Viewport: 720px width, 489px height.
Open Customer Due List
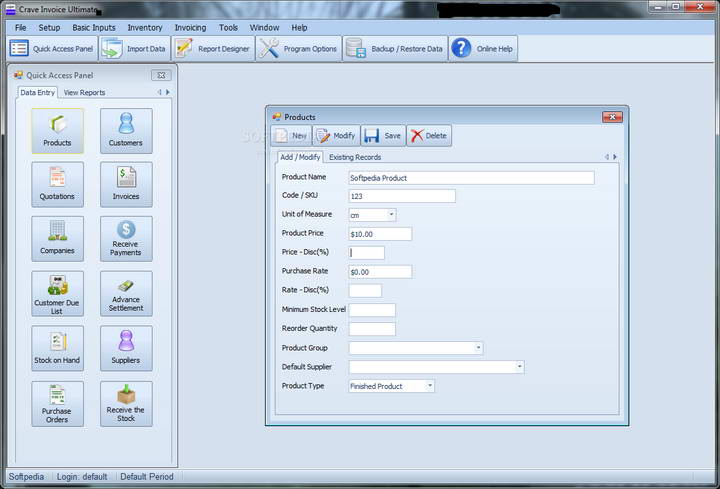pos(57,294)
